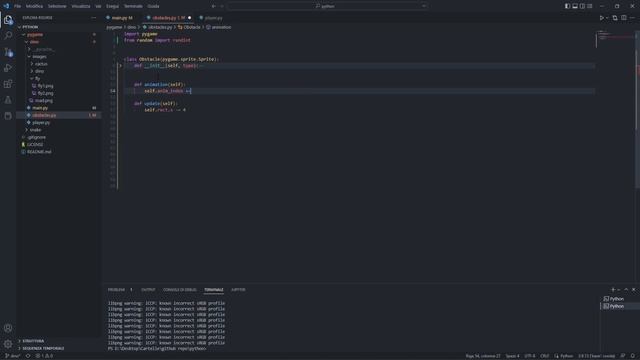Click the Split Editor icon
This screenshot has width=640, height=360.
click(x=624, y=18)
